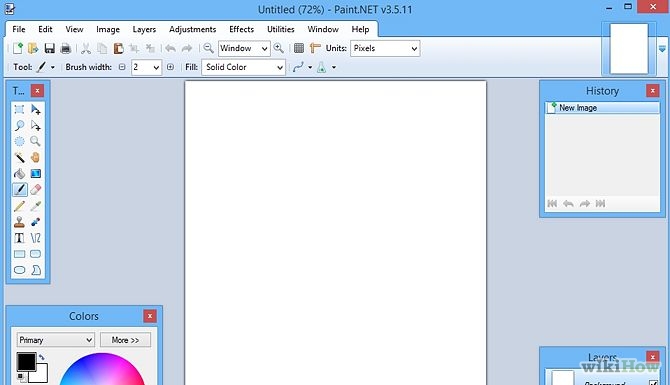Toggle the rulers

coord(315,48)
